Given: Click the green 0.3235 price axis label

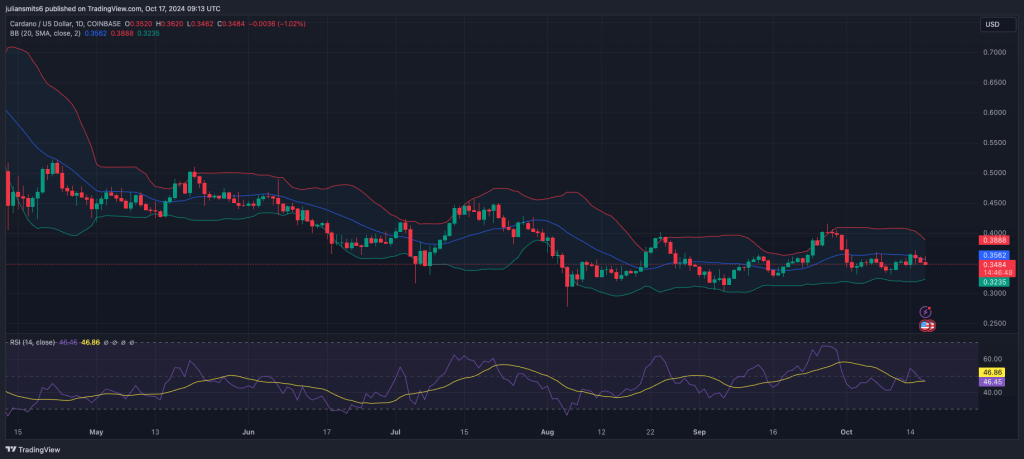Looking at the screenshot, I should pos(996,282).
